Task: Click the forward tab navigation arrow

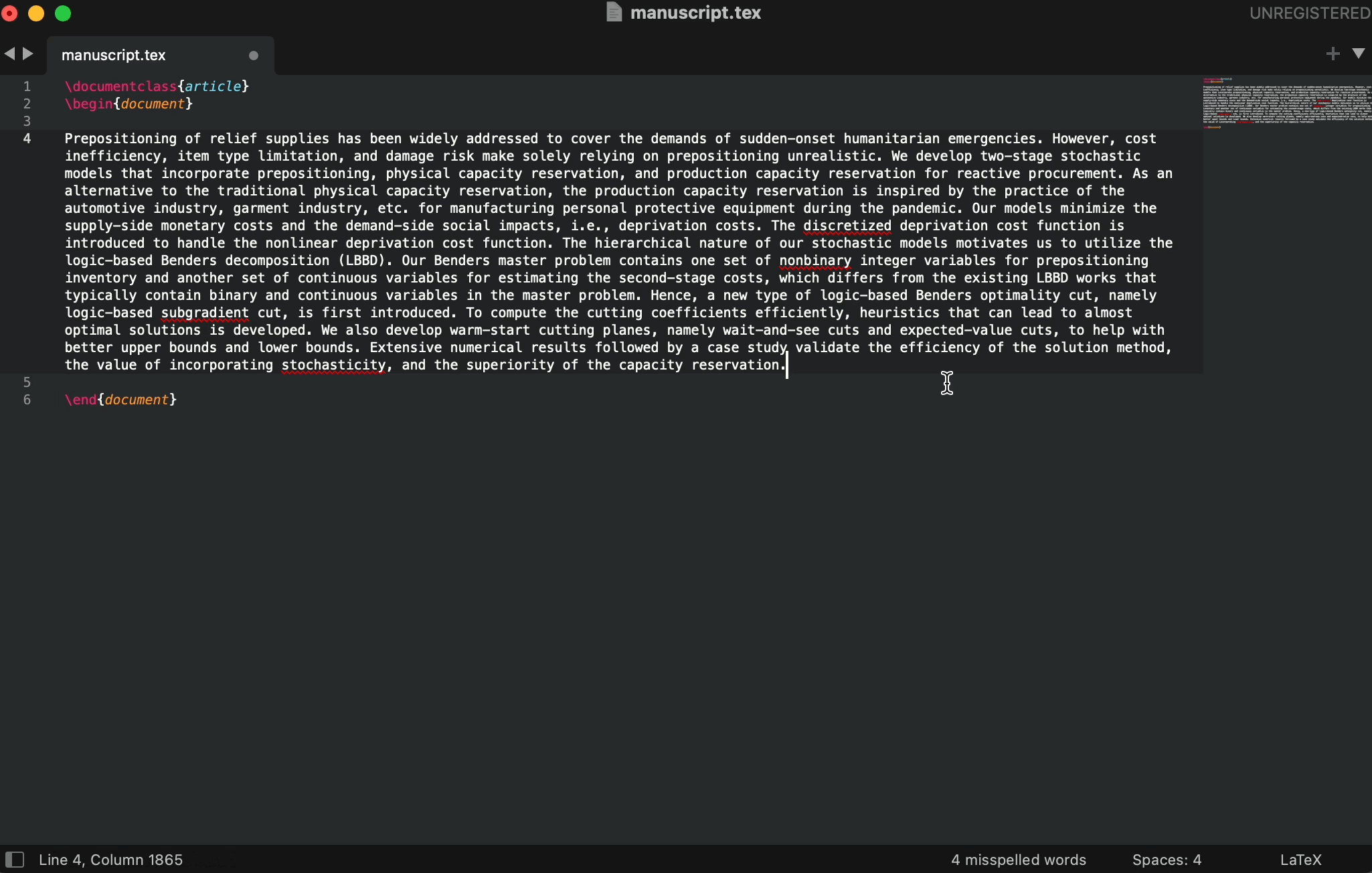Action: pos(28,54)
